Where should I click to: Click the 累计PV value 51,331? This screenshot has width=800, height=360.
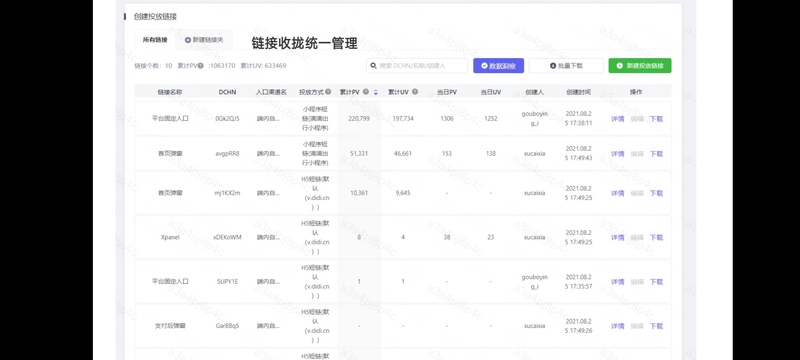tap(359, 153)
